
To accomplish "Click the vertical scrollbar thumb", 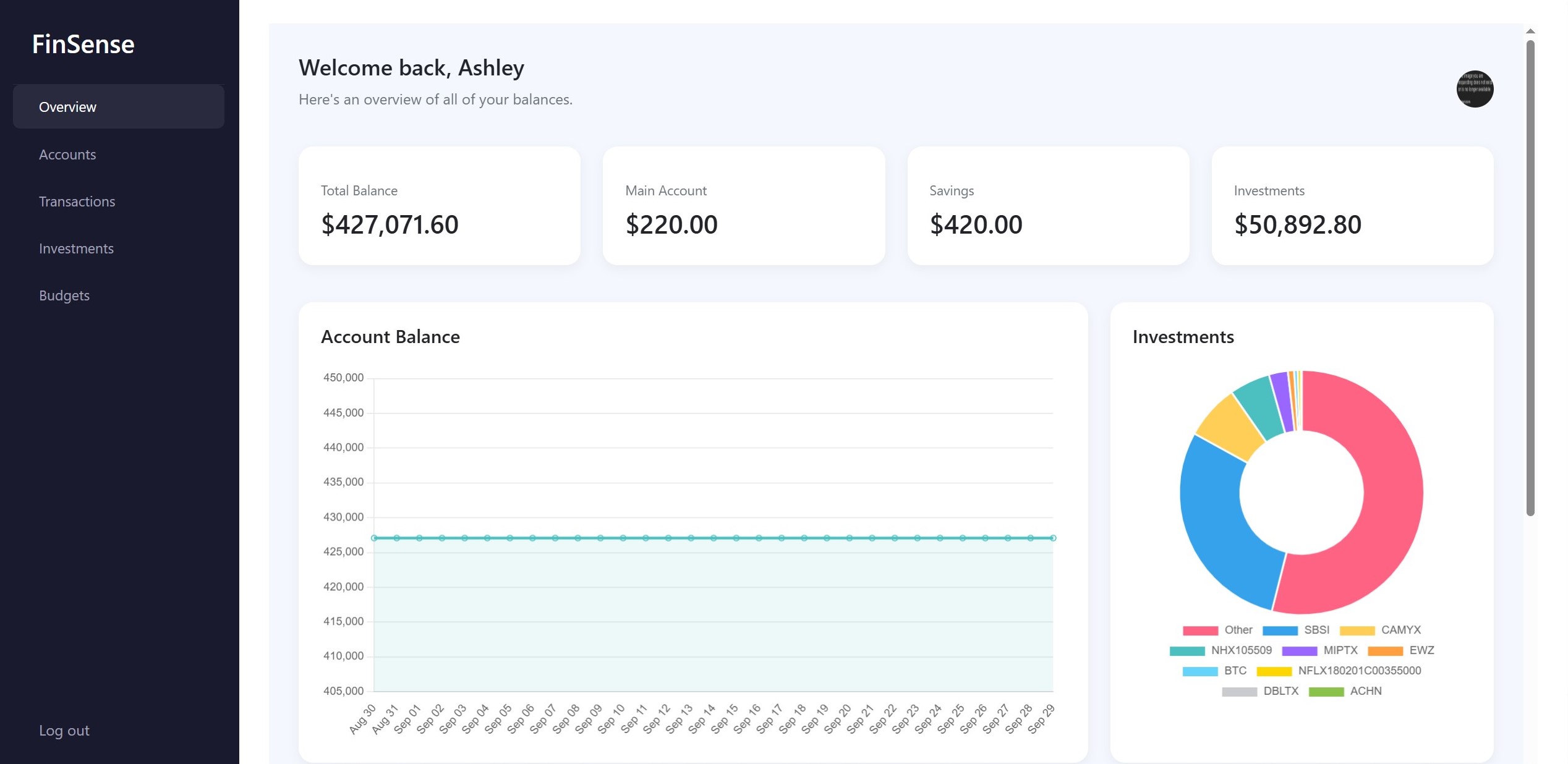I will pos(1530,278).
